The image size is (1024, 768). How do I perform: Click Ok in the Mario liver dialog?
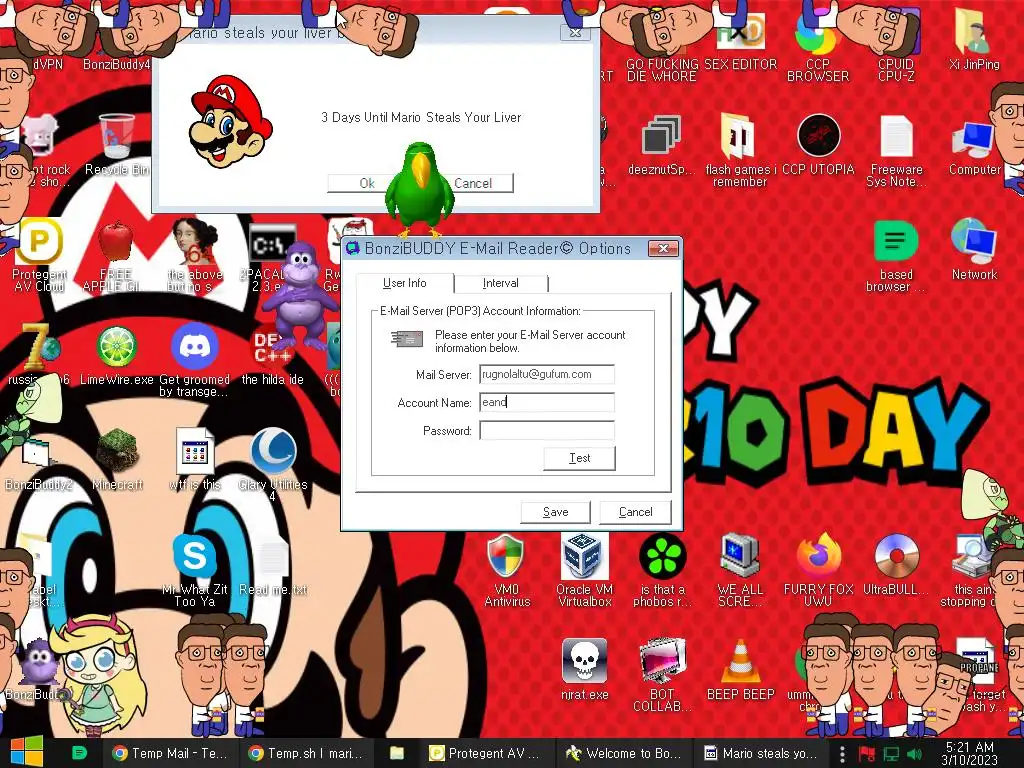(366, 183)
